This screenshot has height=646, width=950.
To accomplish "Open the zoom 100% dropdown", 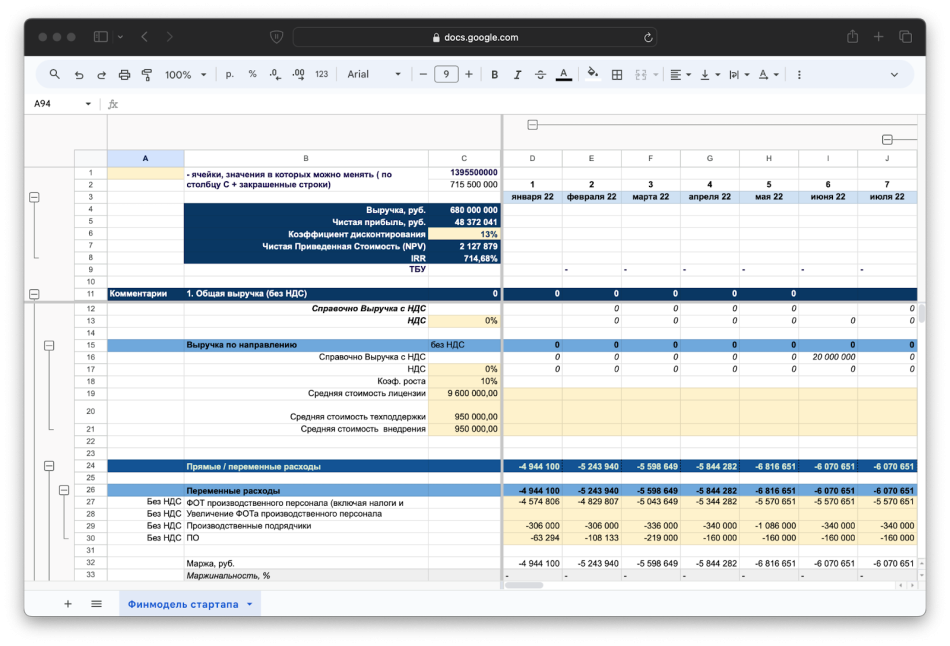I will pos(186,75).
